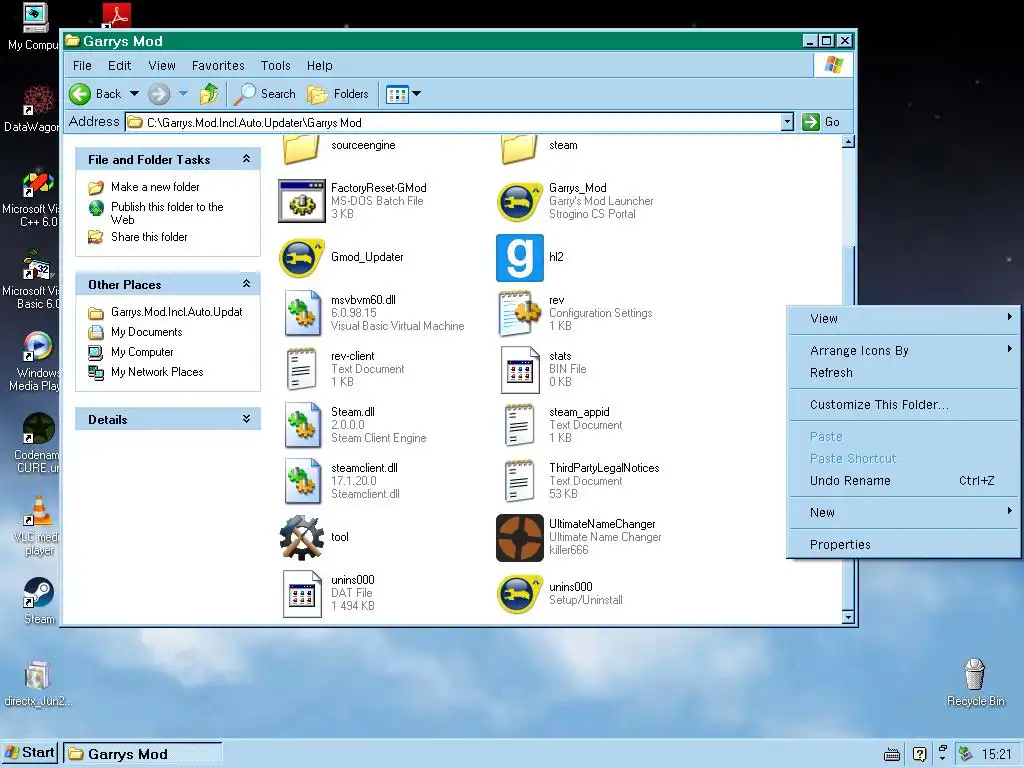Choose Refresh from the context menu
The height and width of the screenshot is (768, 1024).
point(904,373)
